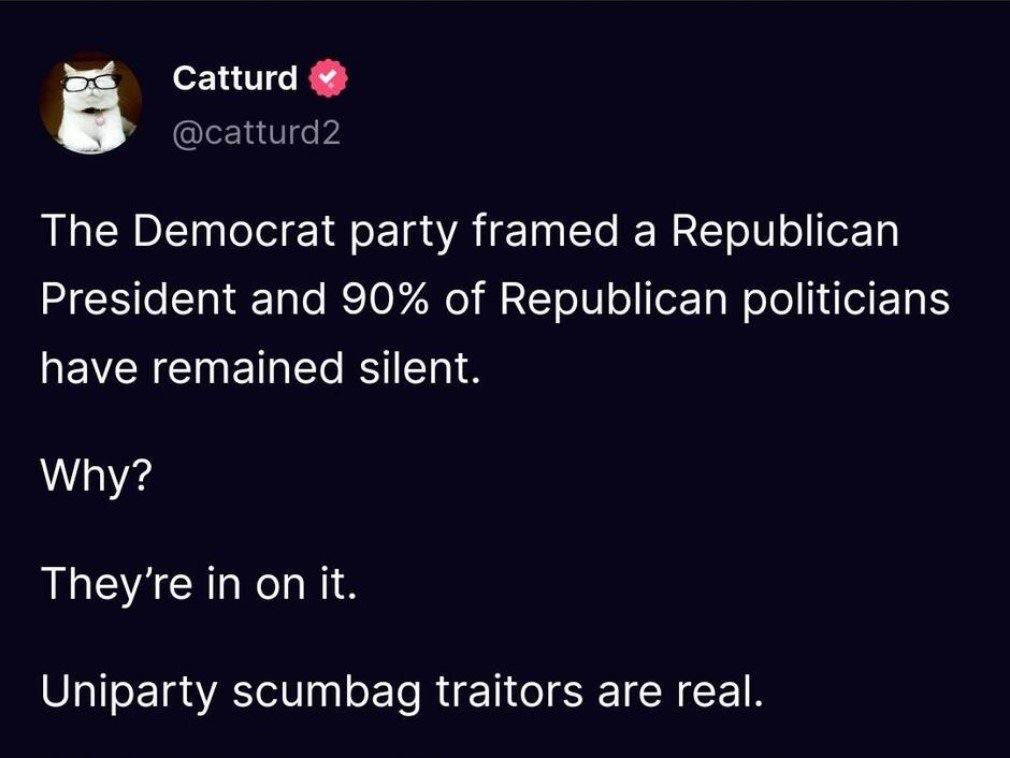Click the pink verified badge next to Catturd
The image size is (1010, 758).
330,79
